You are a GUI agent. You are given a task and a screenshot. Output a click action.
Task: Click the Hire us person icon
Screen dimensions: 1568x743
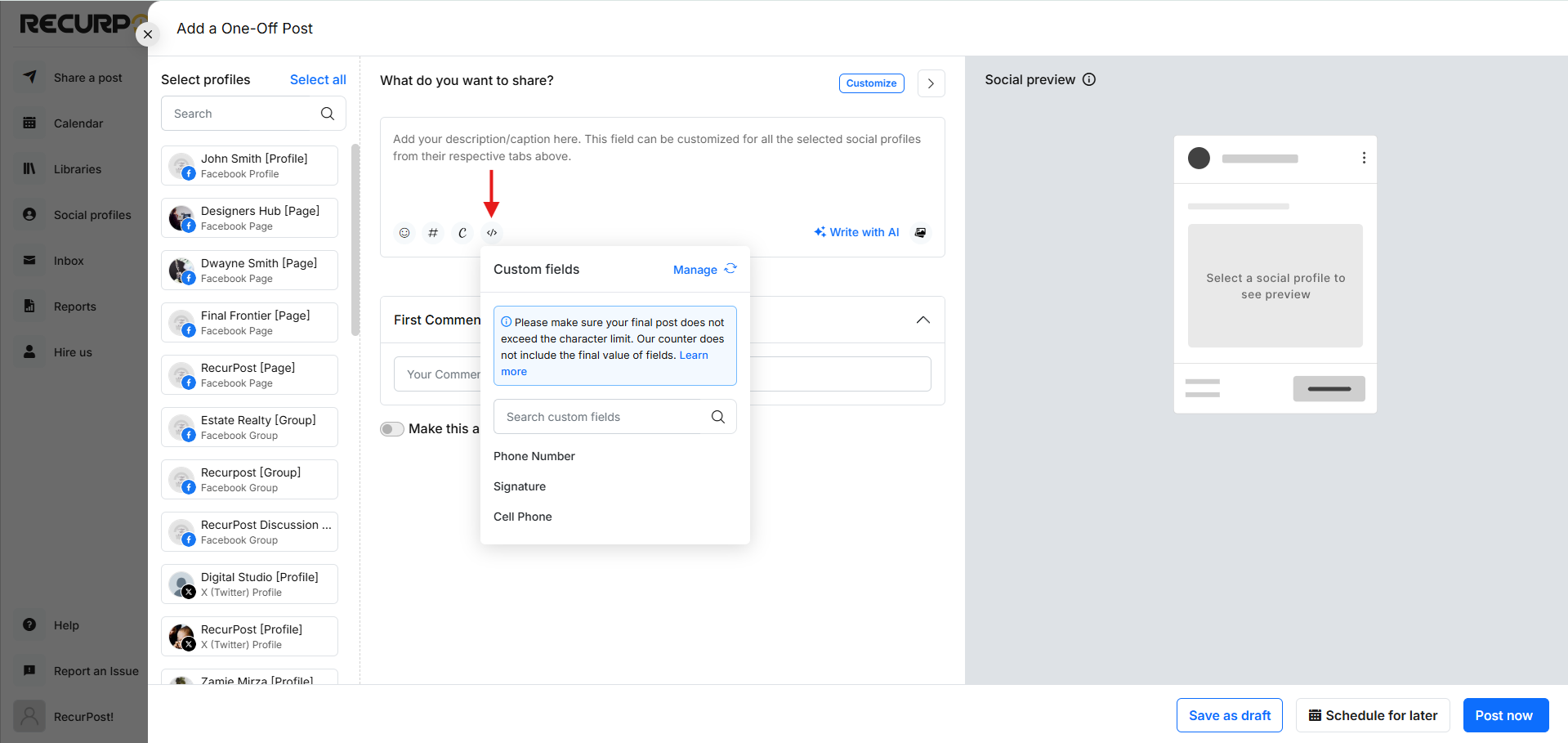[x=29, y=351]
